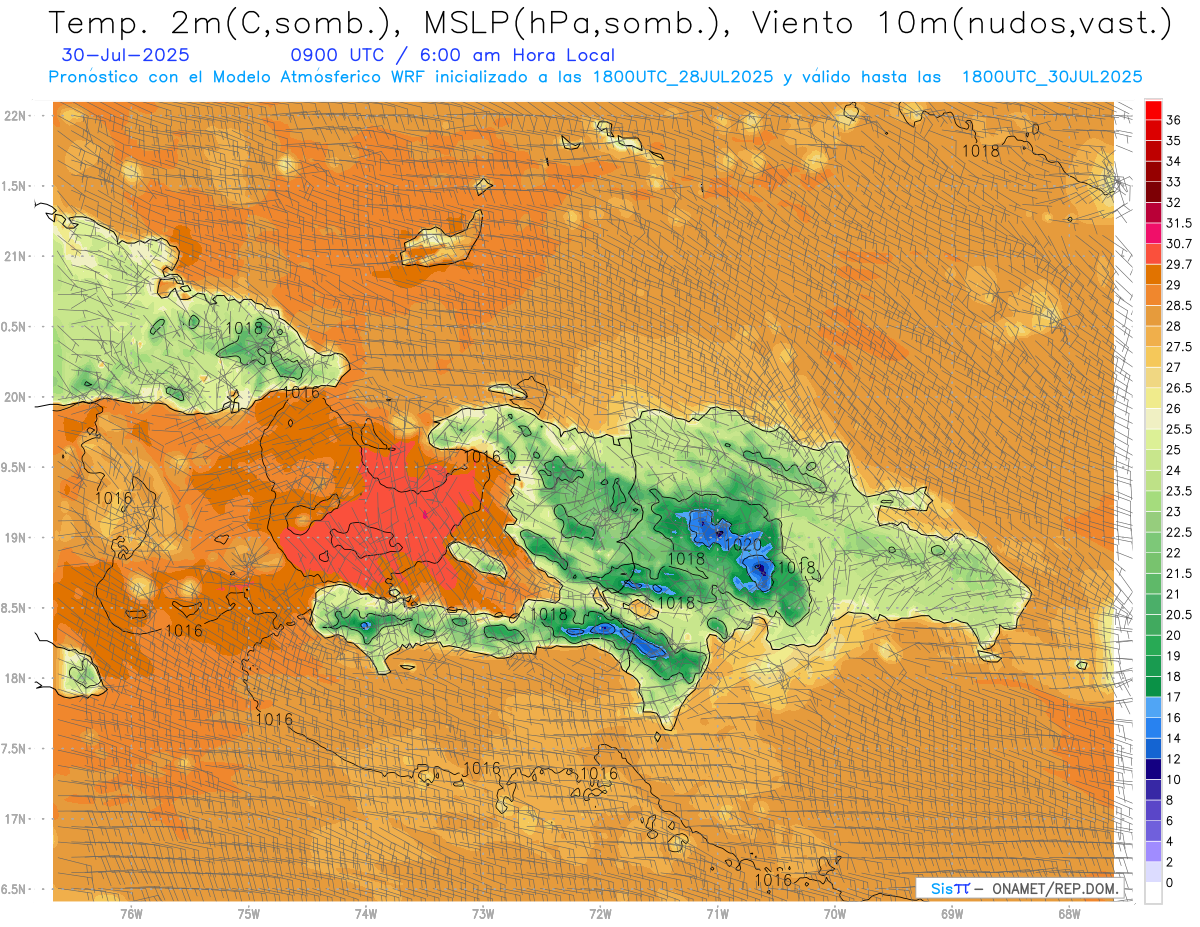
Task: Click the 29.7 value on the color scale
Action: click(x=1179, y=264)
